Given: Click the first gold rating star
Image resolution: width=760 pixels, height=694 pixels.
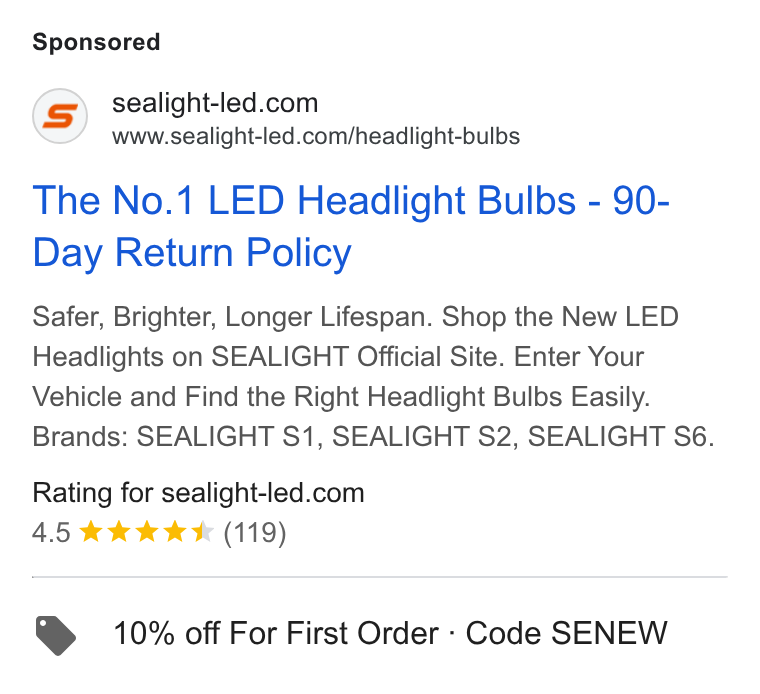Looking at the screenshot, I should (x=91, y=532).
